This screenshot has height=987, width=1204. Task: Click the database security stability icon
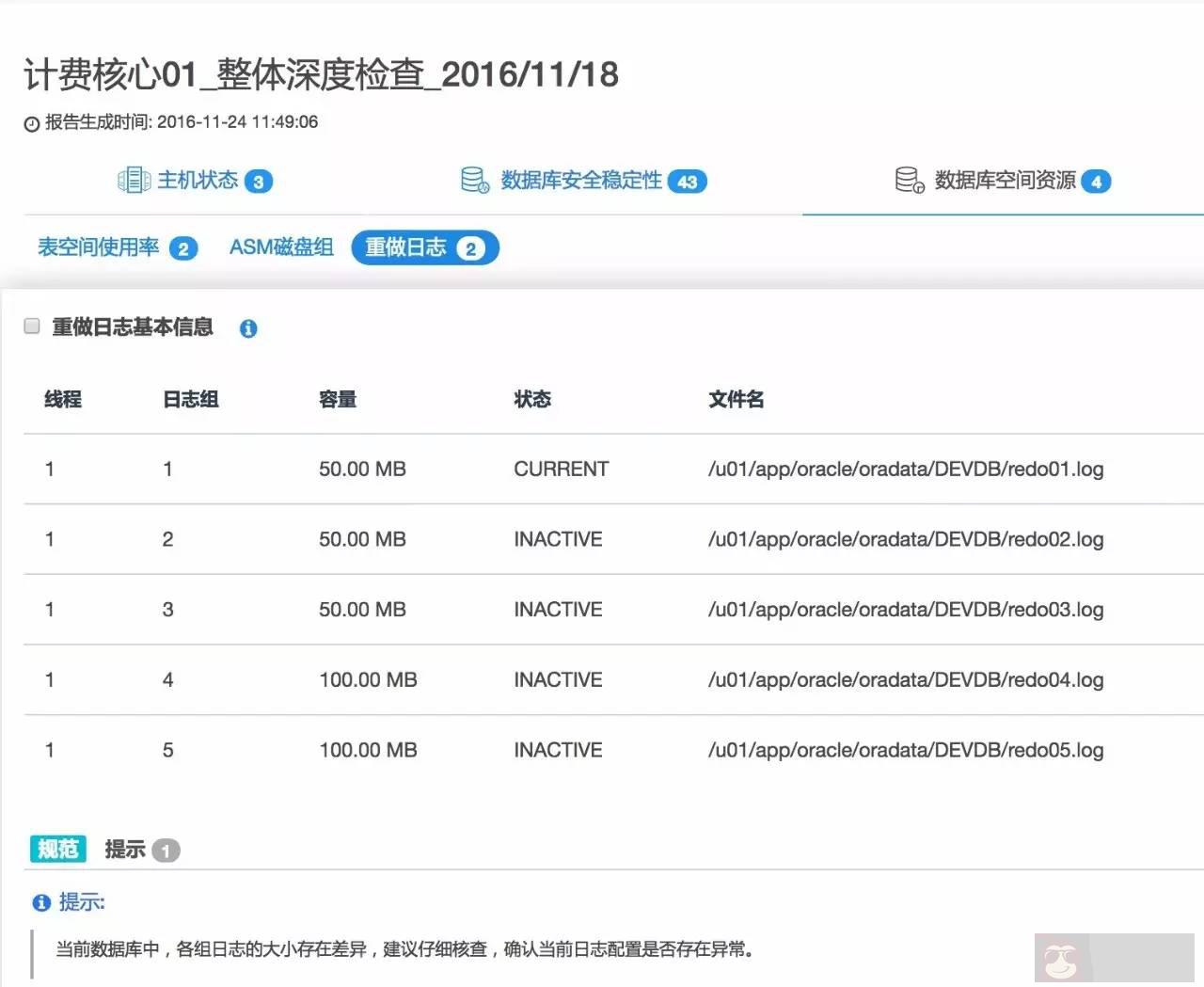click(473, 181)
